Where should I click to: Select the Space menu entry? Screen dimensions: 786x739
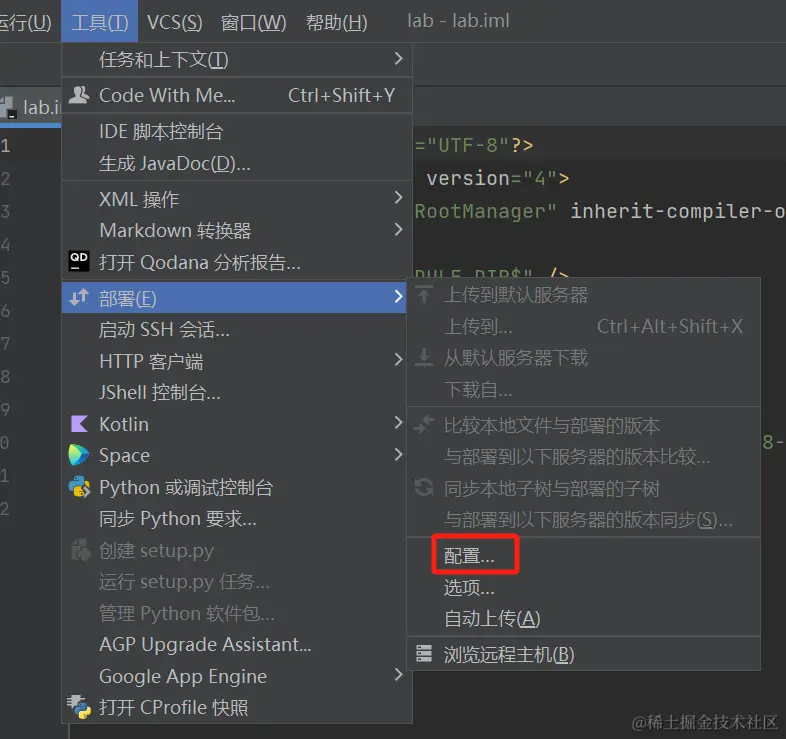point(237,455)
